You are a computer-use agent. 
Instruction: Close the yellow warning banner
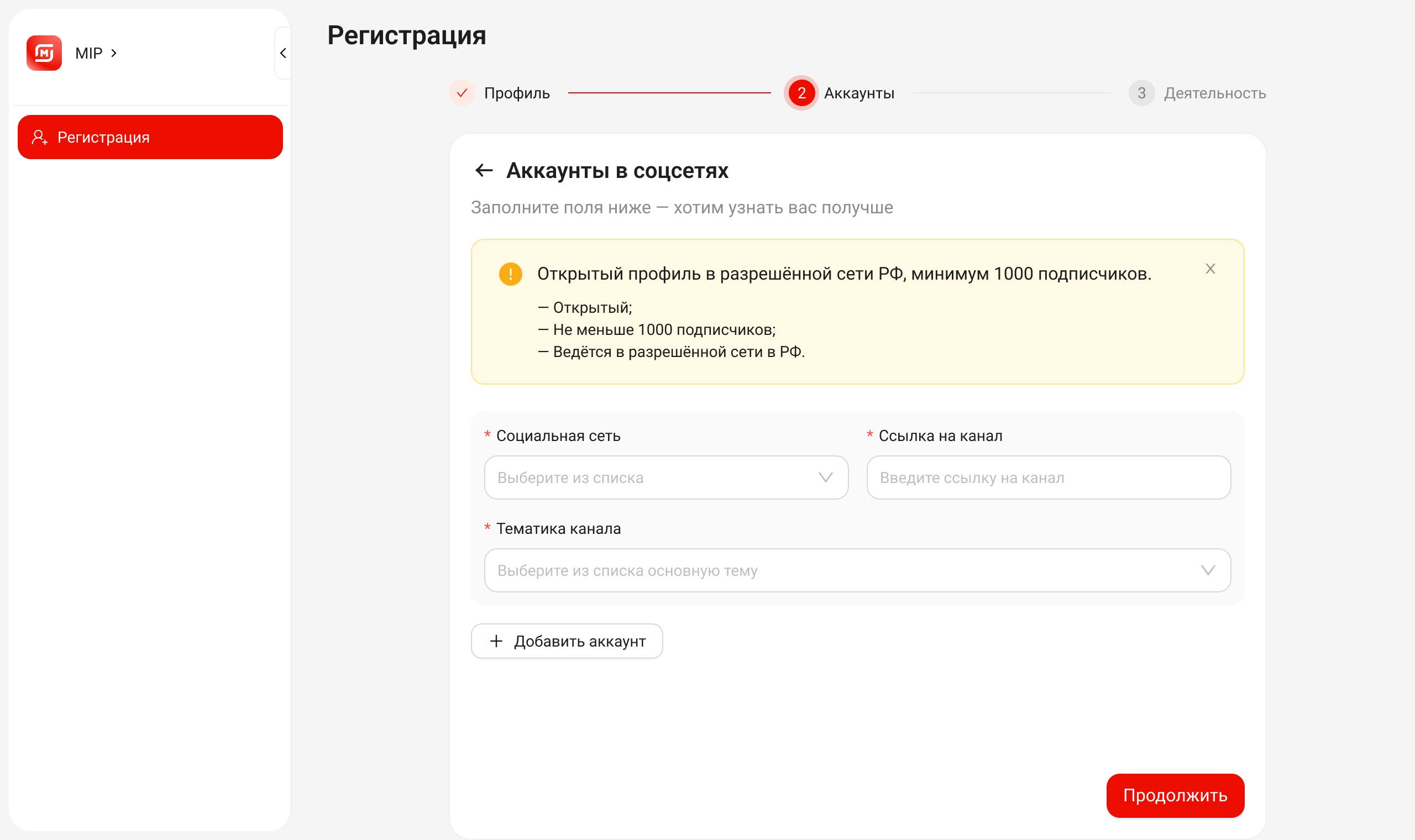1210,269
